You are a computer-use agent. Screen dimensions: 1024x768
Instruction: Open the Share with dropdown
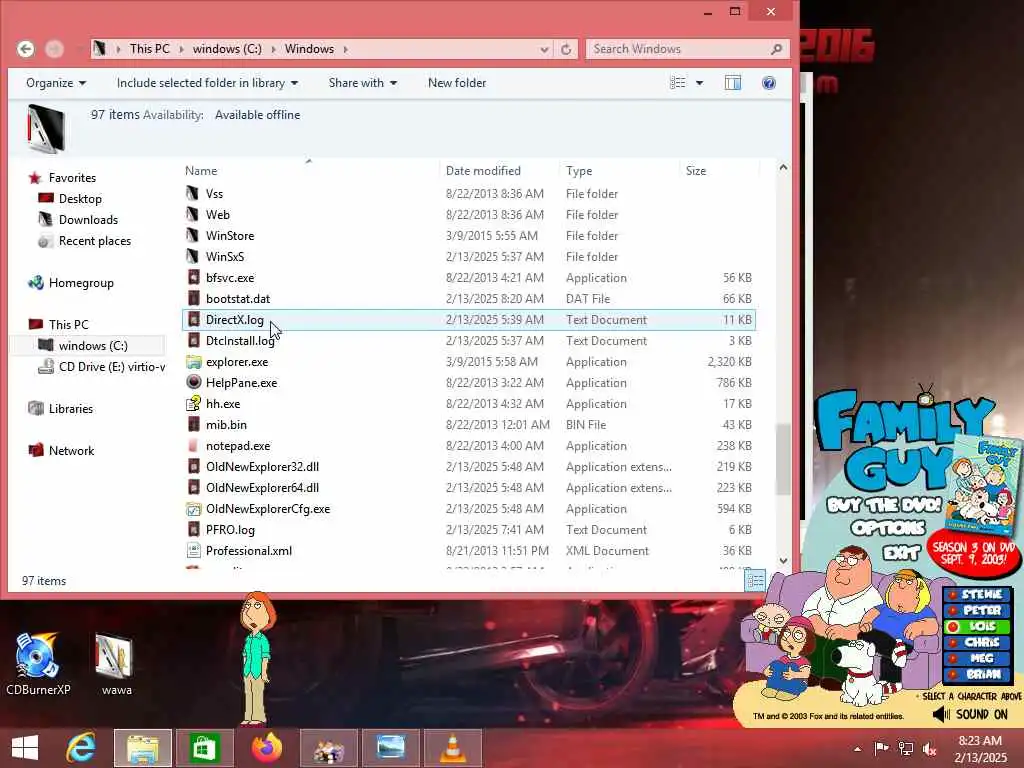pyautogui.click(x=362, y=83)
